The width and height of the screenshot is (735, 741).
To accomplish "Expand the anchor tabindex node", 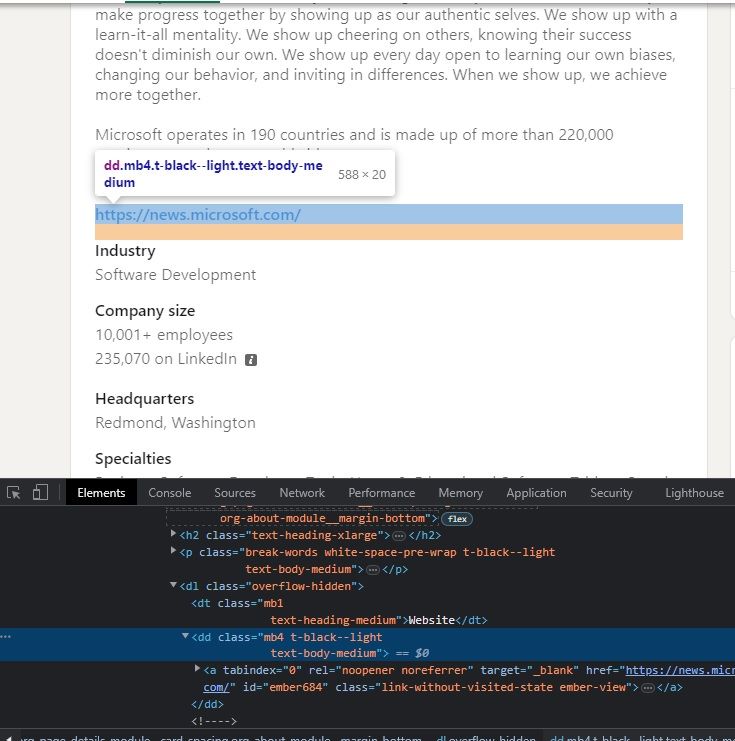I will [x=198, y=669].
